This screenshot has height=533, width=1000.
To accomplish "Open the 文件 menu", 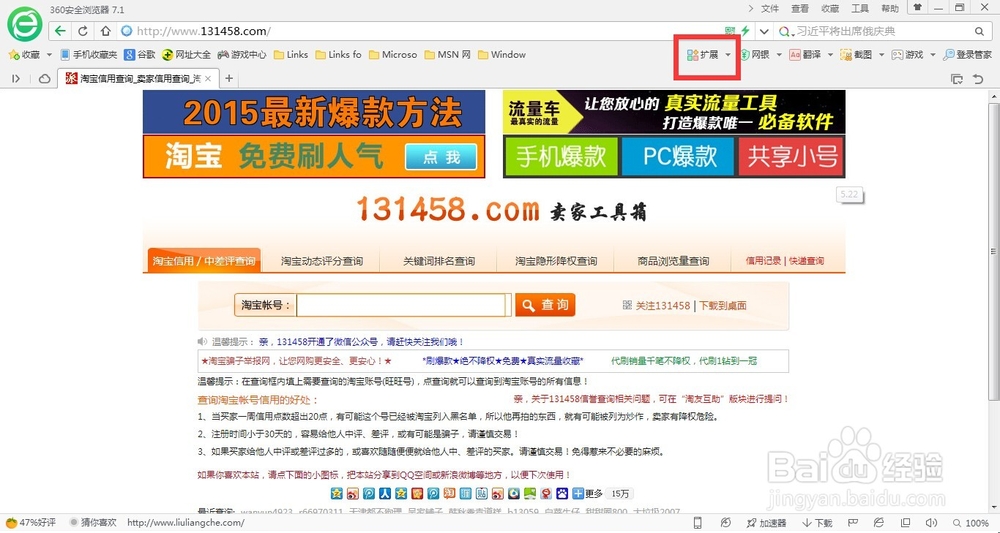I will tap(770, 8).
